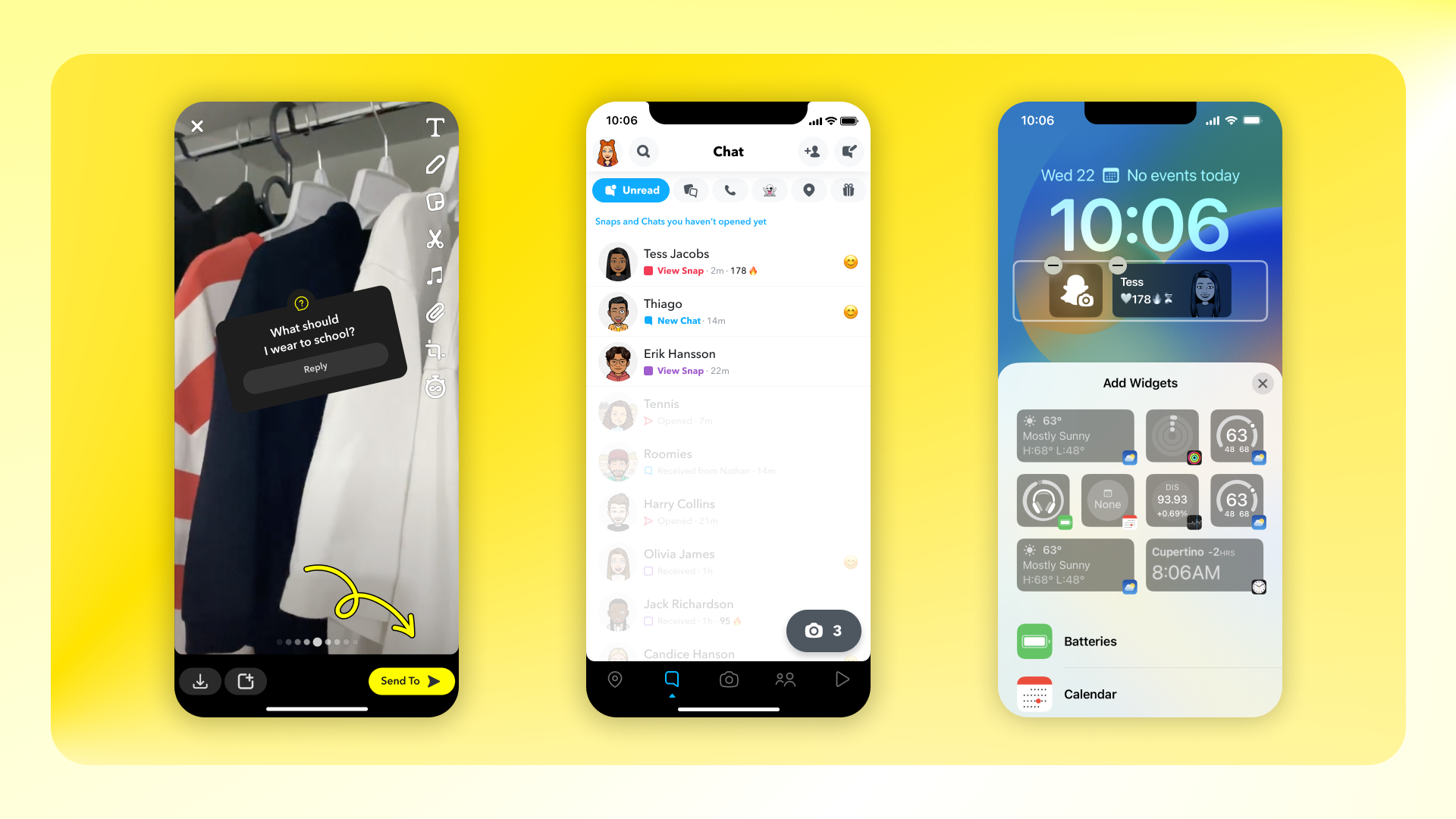Tap the search icon in Chat screen
The image size is (1456, 819).
pyautogui.click(x=645, y=152)
